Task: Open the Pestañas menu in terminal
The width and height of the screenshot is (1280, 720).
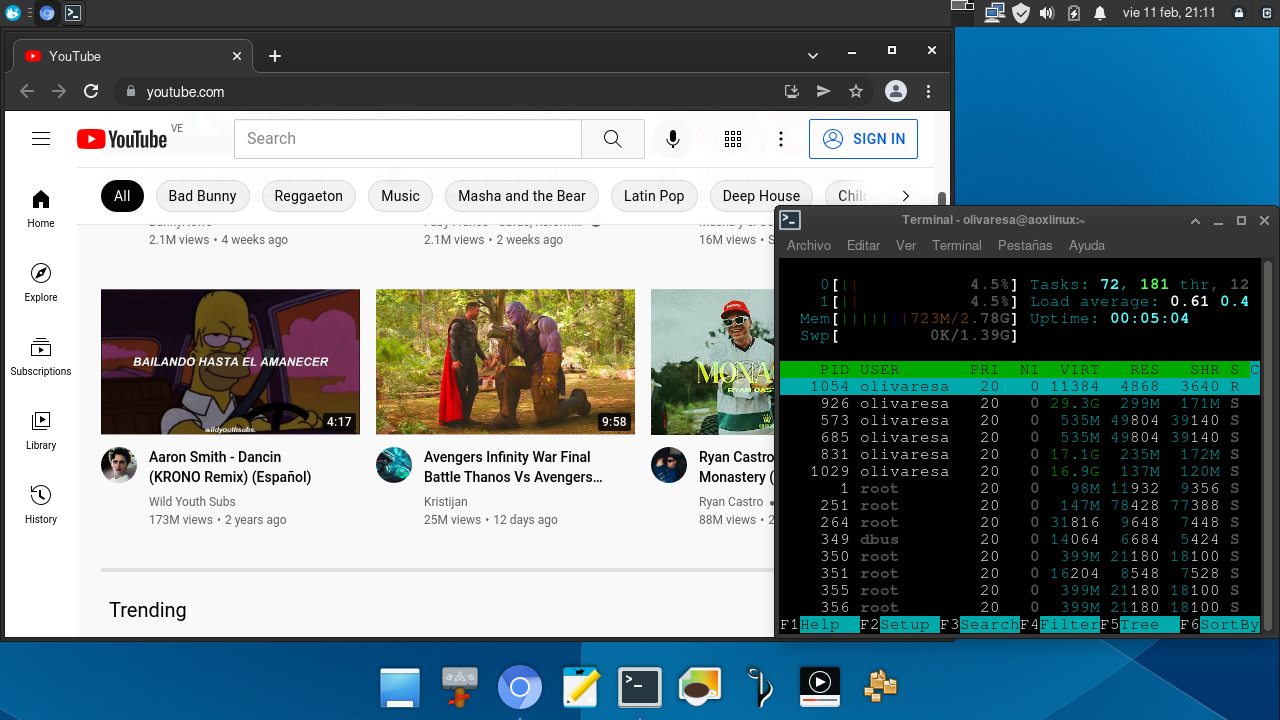Action: 1025,245
